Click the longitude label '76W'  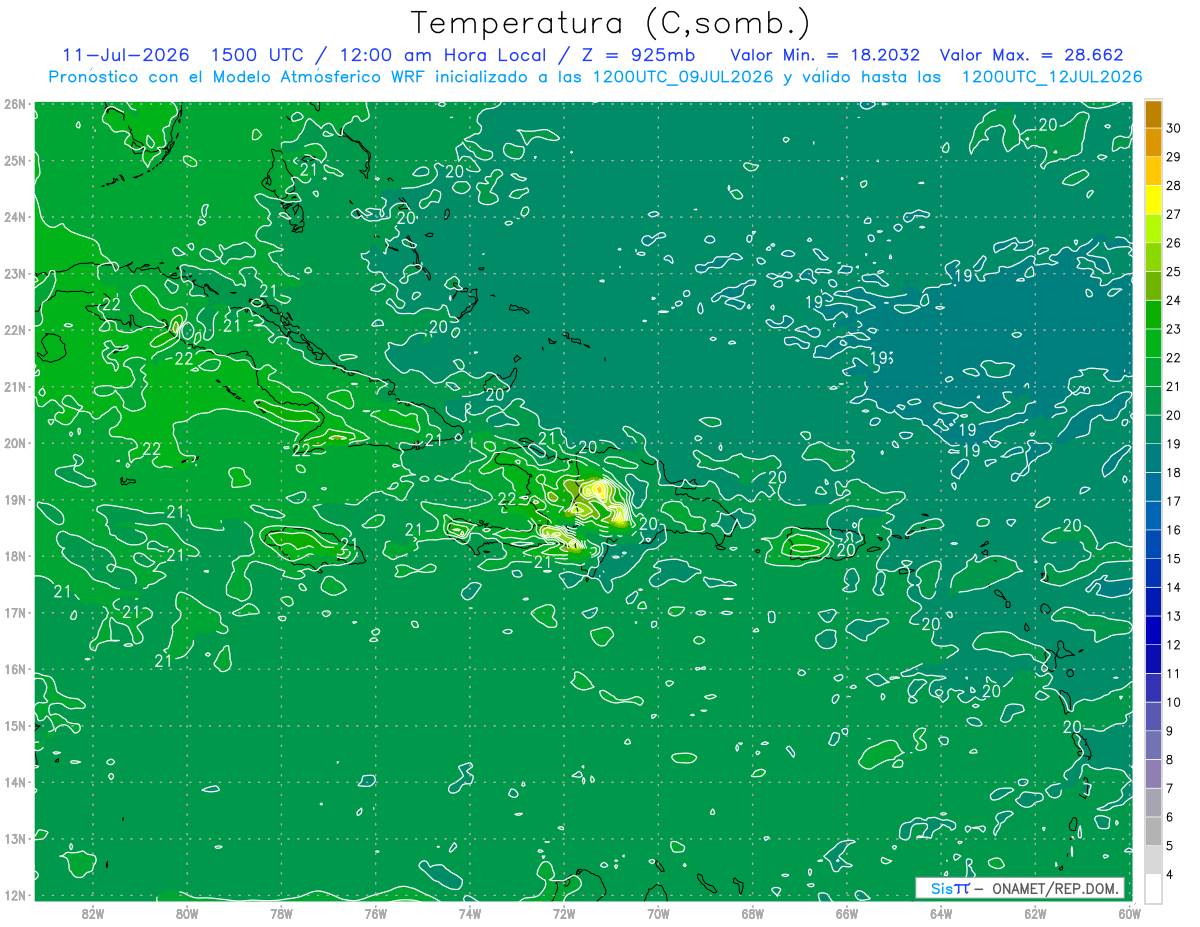[x=375, y=913]
